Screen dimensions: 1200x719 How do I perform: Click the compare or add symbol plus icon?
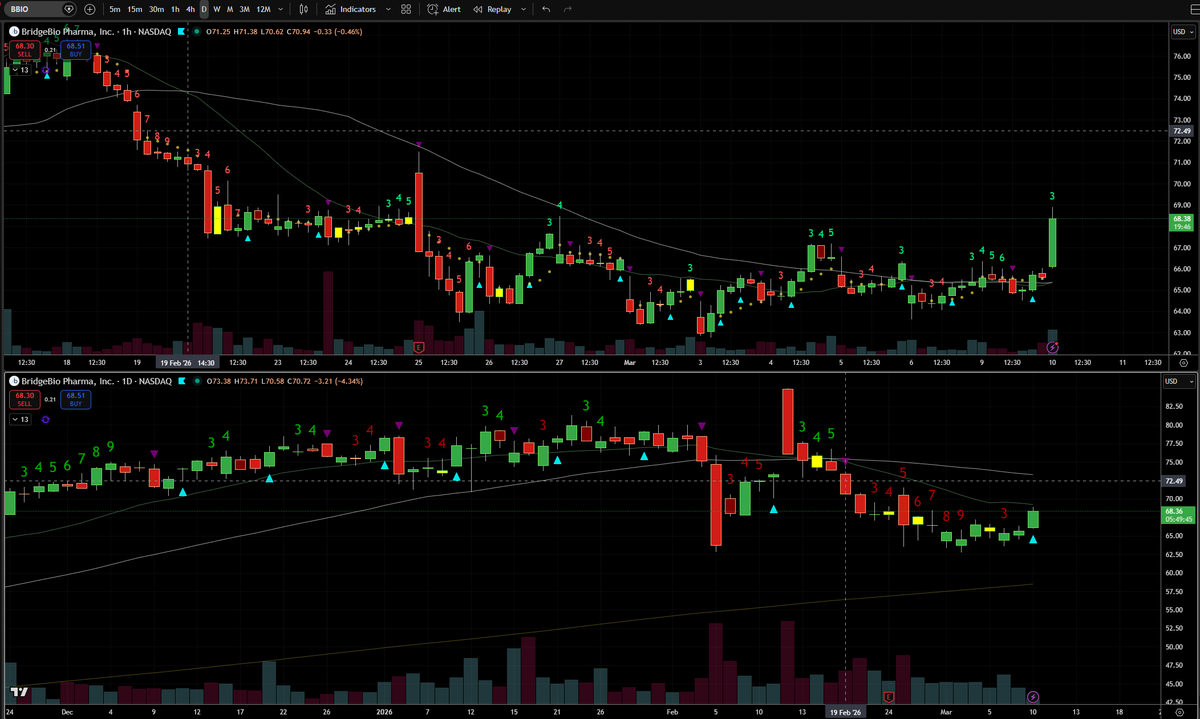90,9
